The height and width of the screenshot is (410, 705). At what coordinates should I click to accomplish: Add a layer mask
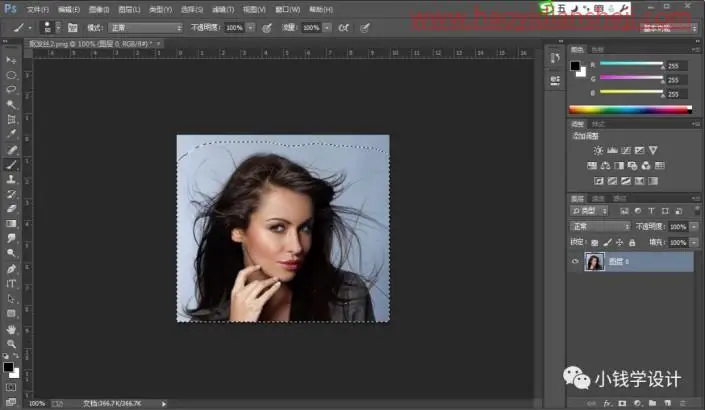623,403
